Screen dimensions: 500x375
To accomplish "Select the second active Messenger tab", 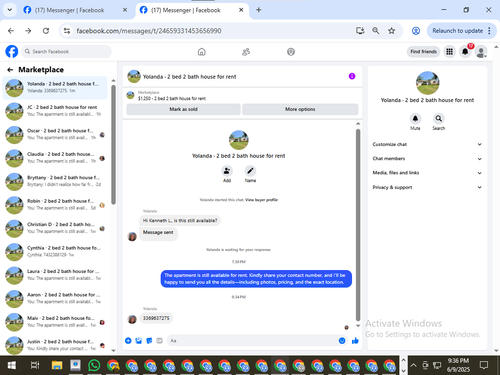I will point(192,10).
